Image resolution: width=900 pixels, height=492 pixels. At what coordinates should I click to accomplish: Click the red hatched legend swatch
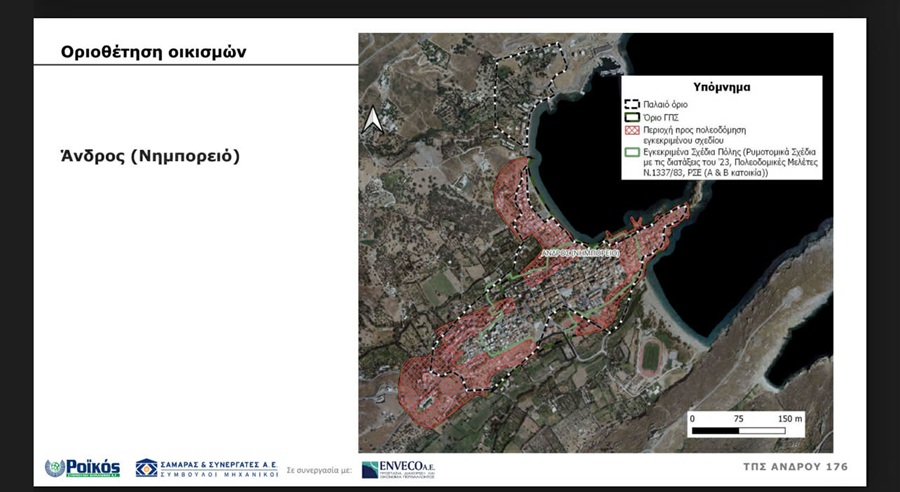pyautogui.click(x=631, y=130)
